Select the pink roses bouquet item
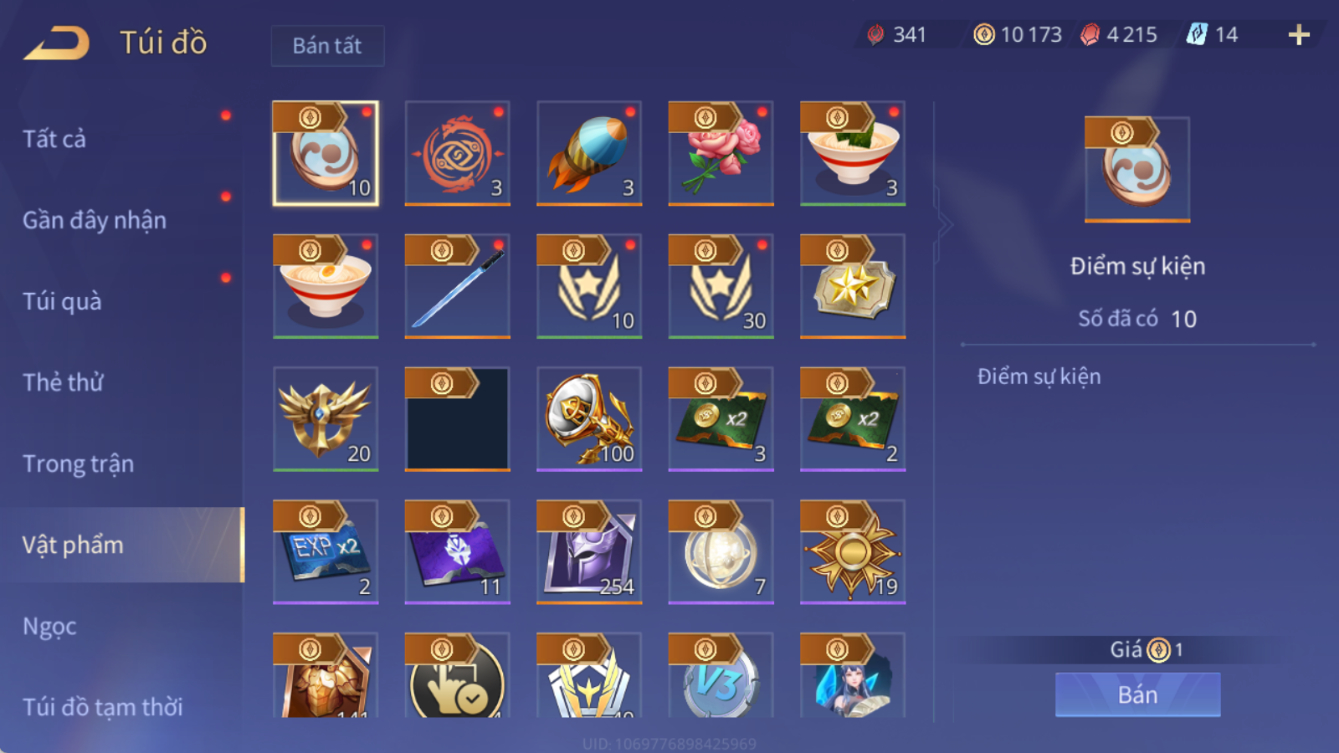 [x=721, y=153]
